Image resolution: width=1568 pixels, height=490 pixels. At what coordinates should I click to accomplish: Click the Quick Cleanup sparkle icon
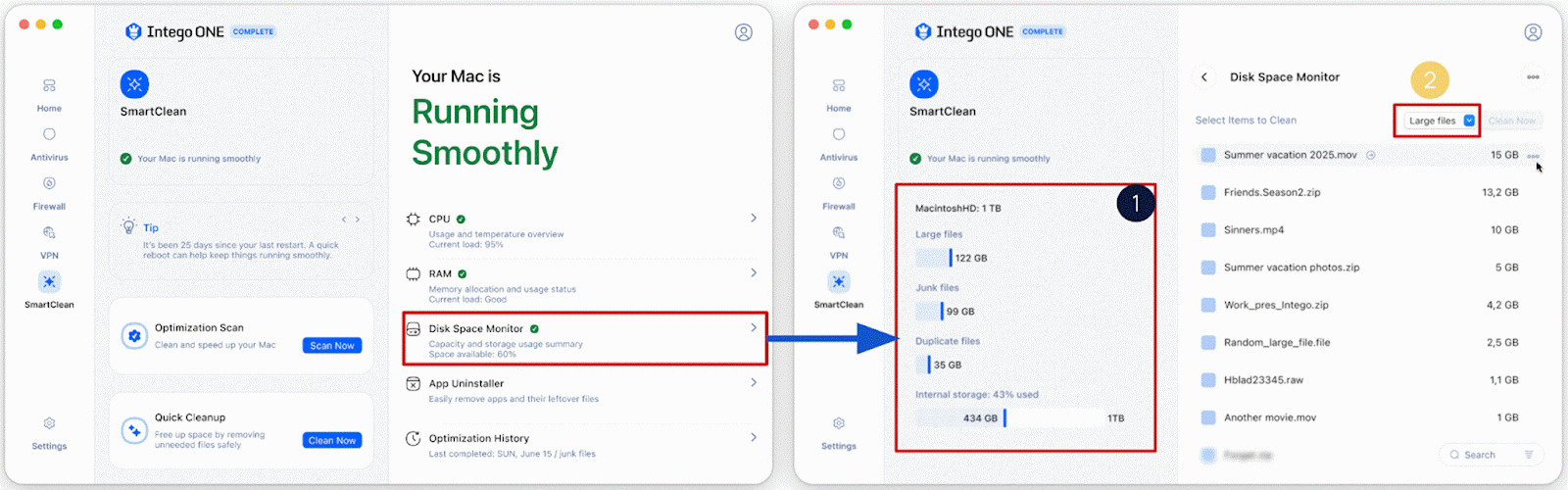coord(134,430)
